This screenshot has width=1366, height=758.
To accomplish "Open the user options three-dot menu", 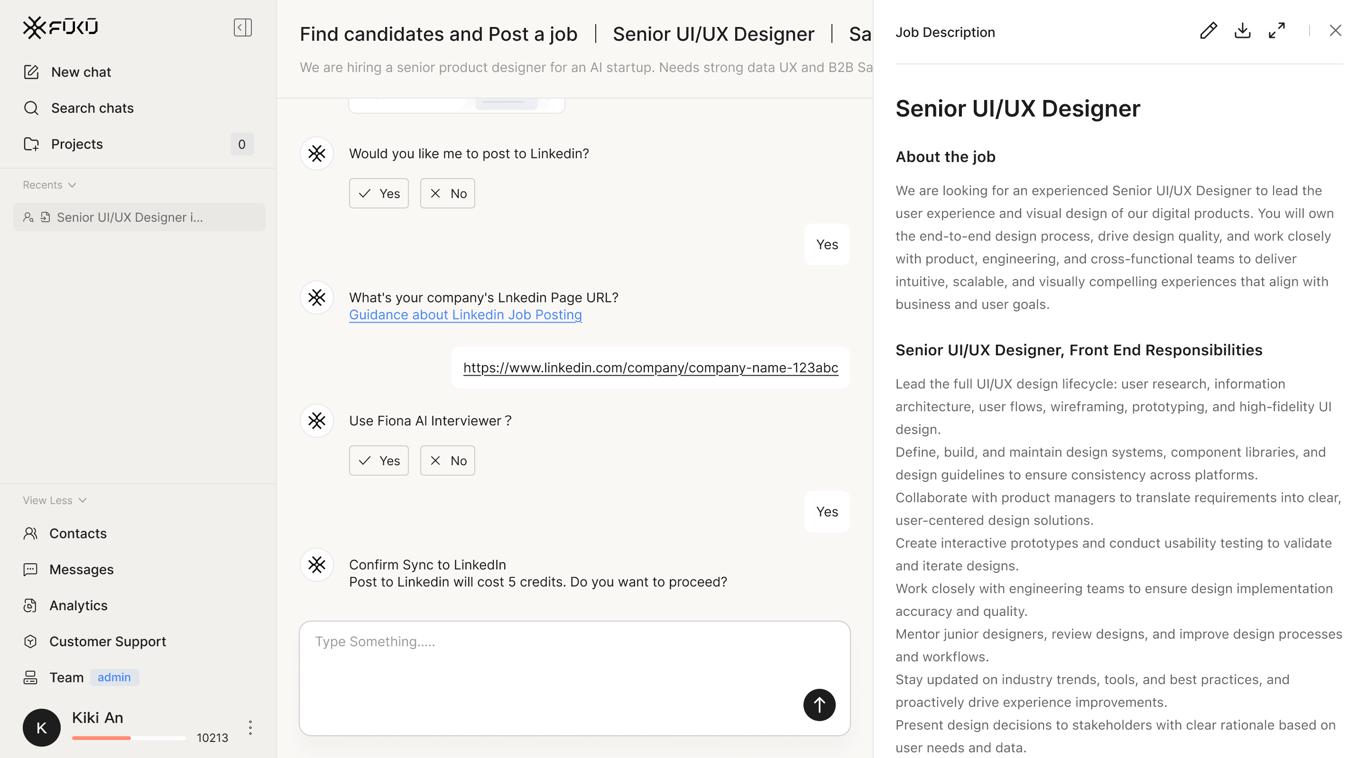I will click(250, 728).
